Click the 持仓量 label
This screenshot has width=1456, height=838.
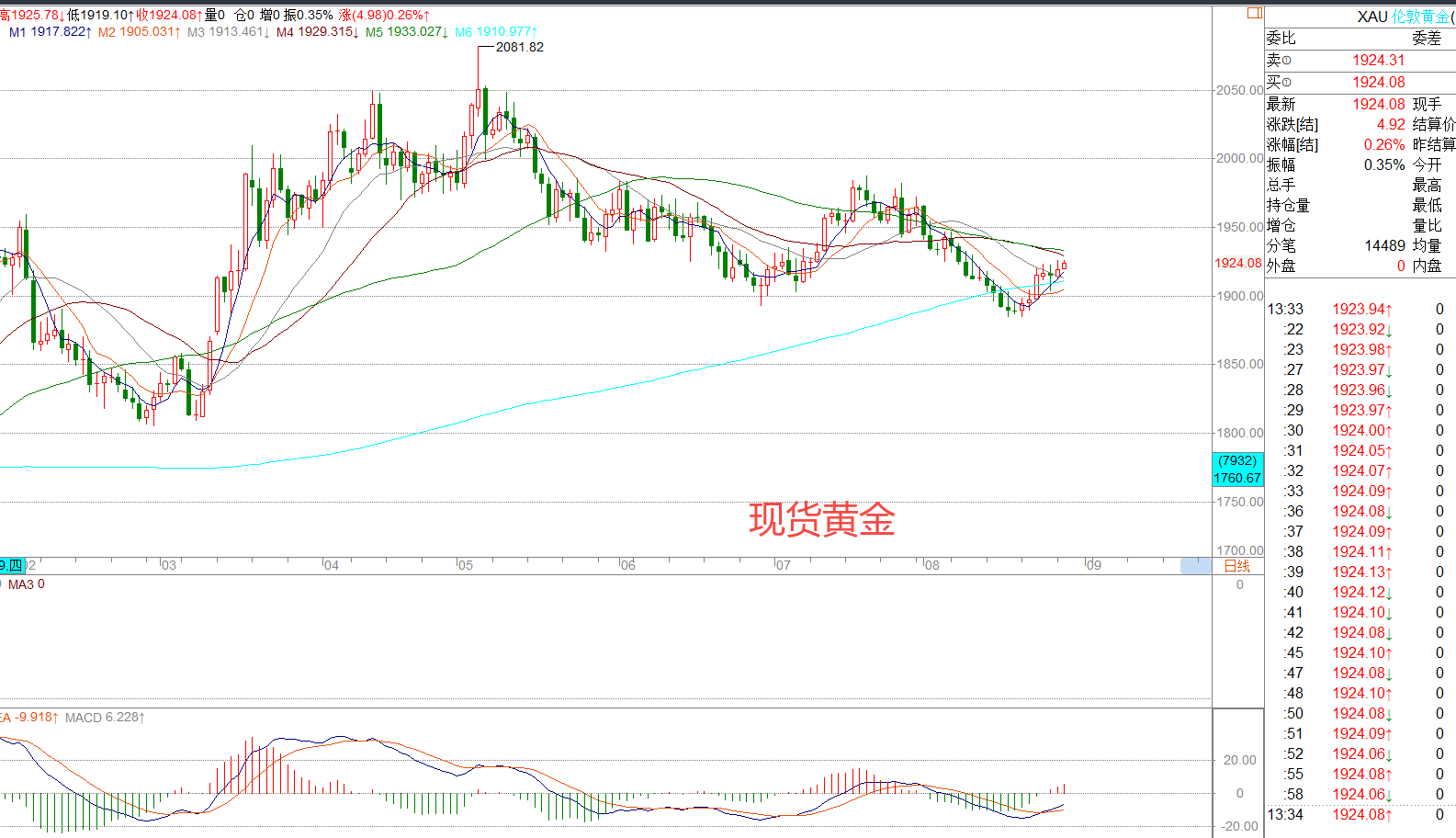[x=1289, y=205]
